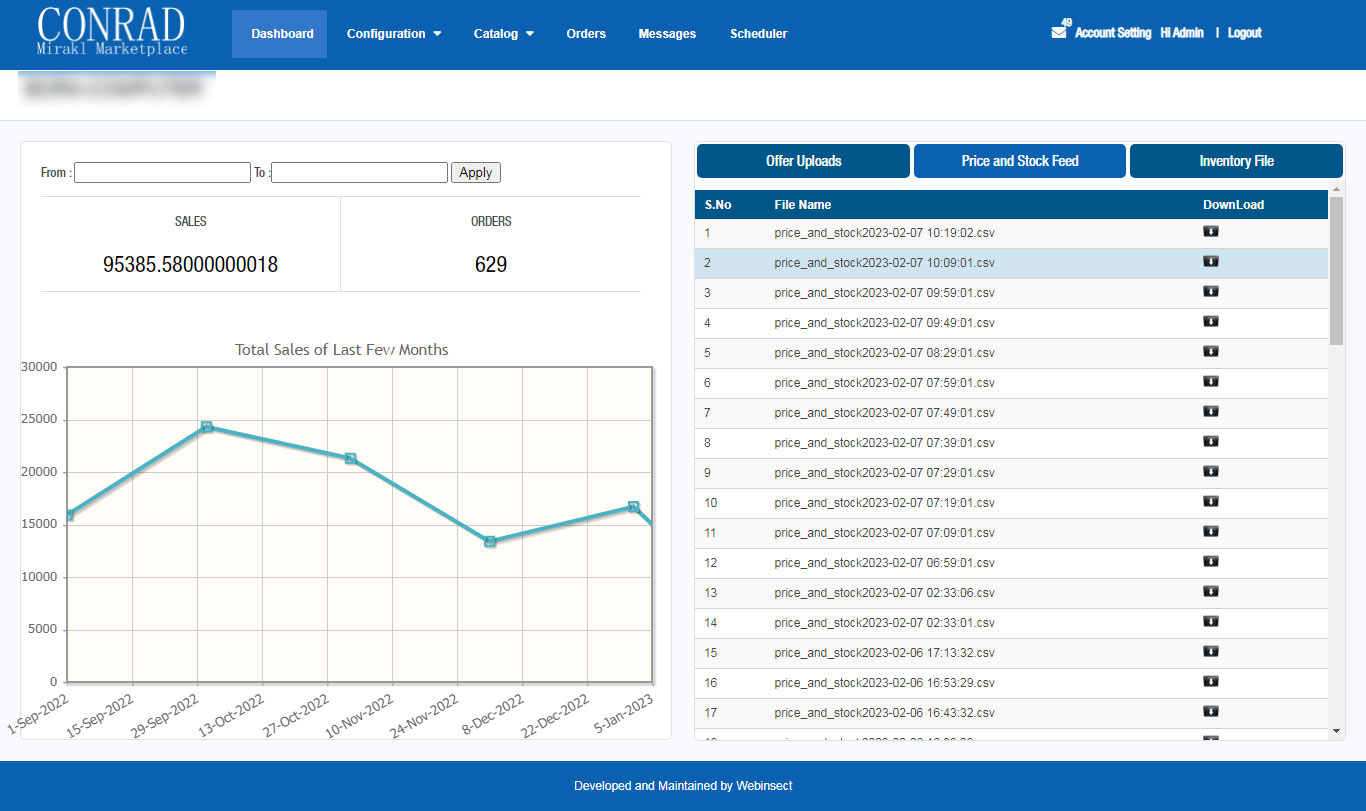Click the Conrad Mirakl Marketplace logo
Viewport: 1366px width, 811px height.
coord(111,32)
